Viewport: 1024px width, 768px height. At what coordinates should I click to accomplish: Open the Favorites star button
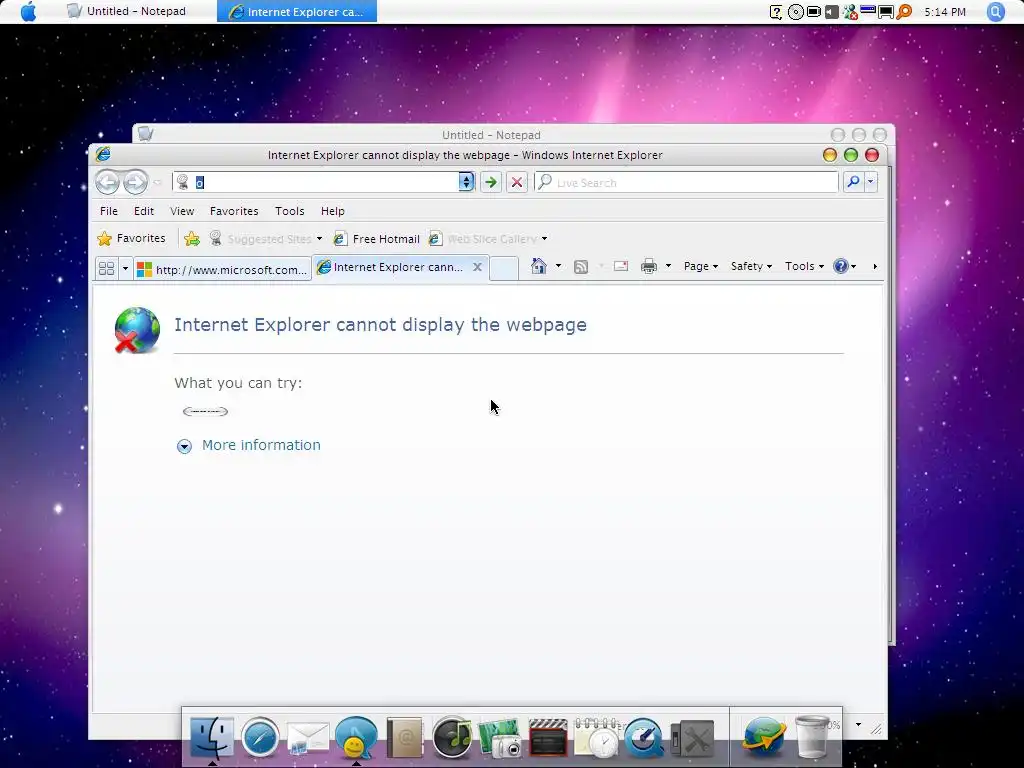click(131, 238)
